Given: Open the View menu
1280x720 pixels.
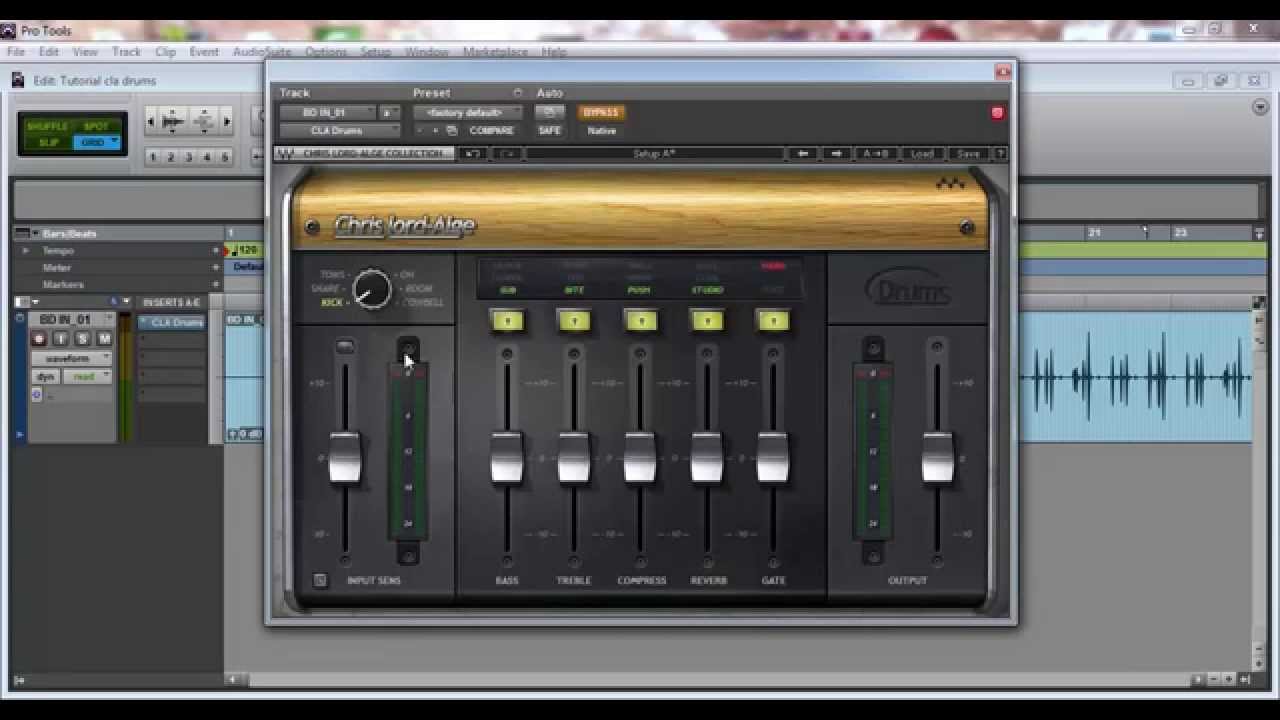Looking at the screenshot, I should pyautogui.click(x=85, y=52).
